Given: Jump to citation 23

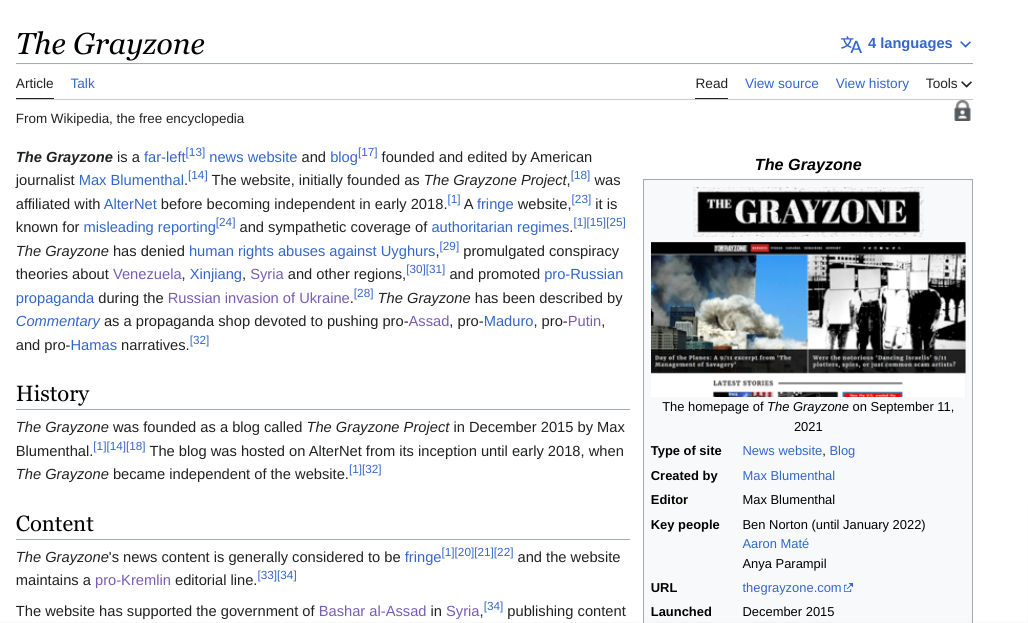Looking at the screenshot, I should (581, 199).
